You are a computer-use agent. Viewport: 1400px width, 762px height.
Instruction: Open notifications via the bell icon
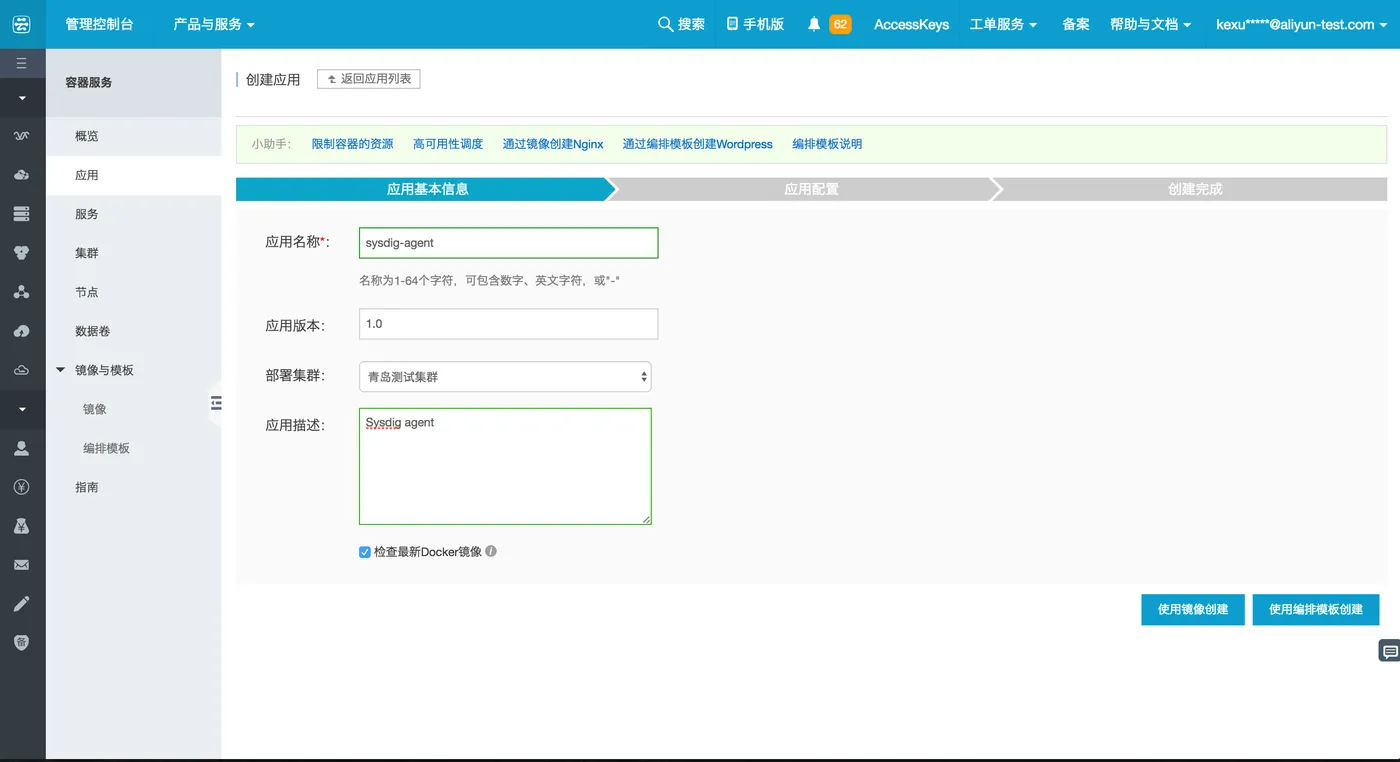(814, 24)
